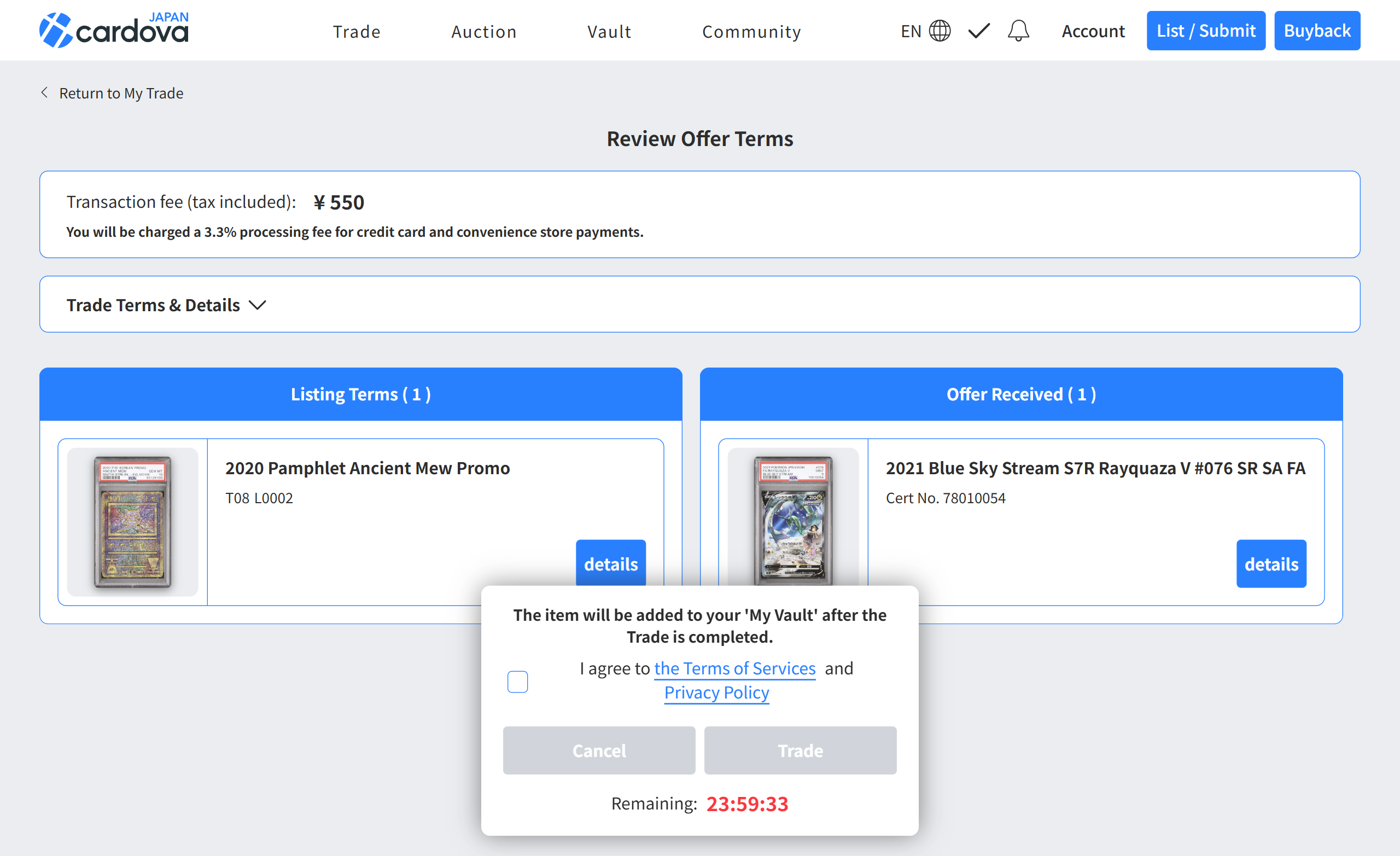Check the agree to Terms checkbox
This screenshot has width=1400, height=856.
point(517,681)
